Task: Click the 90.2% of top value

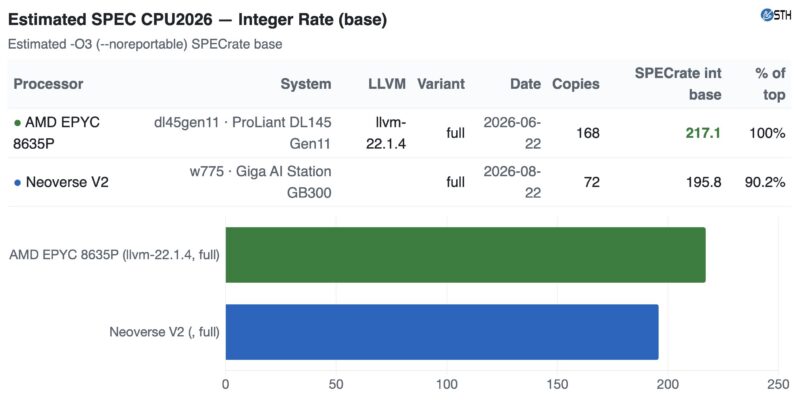Action: click(765, 182)
